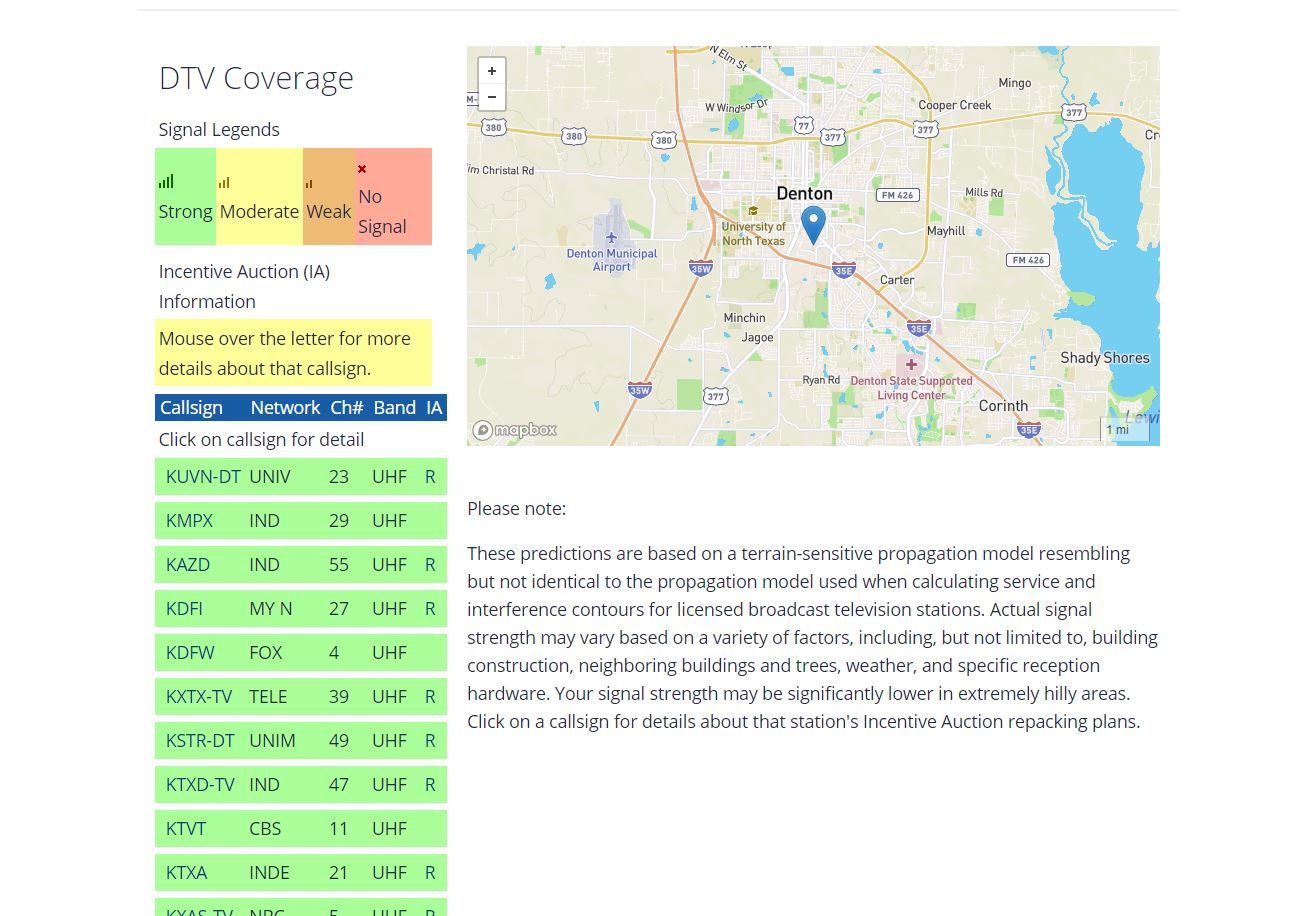1291x916 pixels.
Task: Click the Denton State Supported Living Center marker
Action: point(911,365)
